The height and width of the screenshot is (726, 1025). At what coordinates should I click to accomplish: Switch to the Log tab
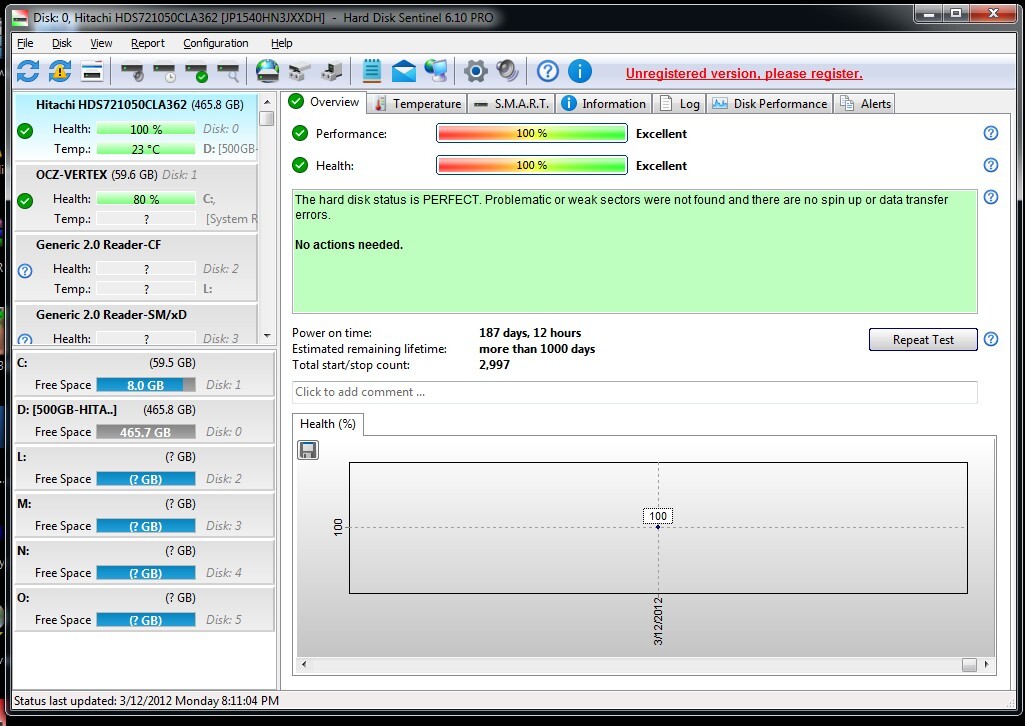(679, 104)
